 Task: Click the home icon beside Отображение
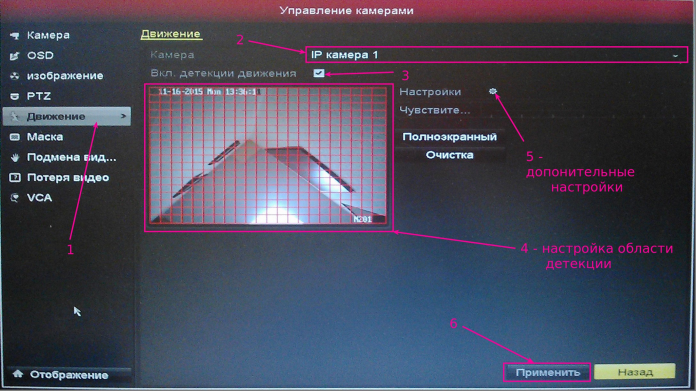click(x=18, y=374)
